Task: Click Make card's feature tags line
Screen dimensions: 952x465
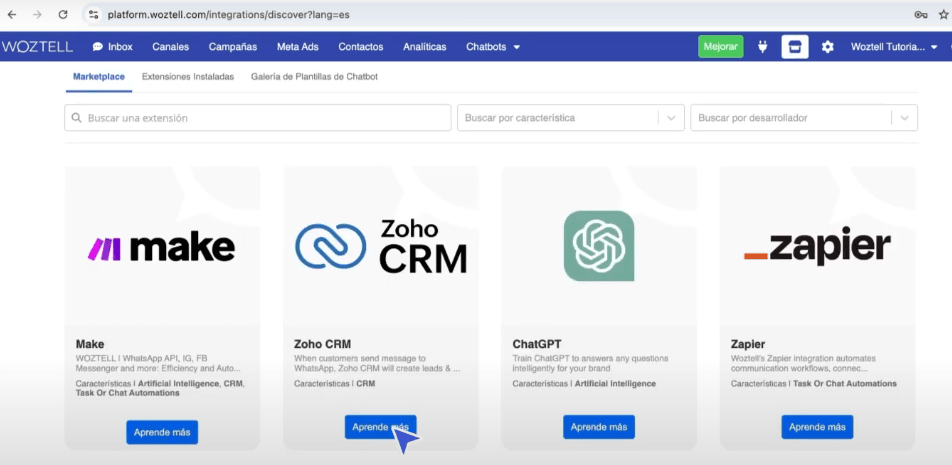Action: tap(160, 389)
